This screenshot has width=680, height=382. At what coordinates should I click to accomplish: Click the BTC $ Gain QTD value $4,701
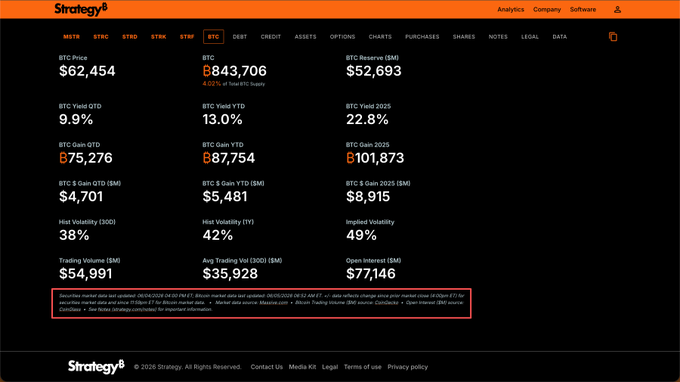[81, 197]
